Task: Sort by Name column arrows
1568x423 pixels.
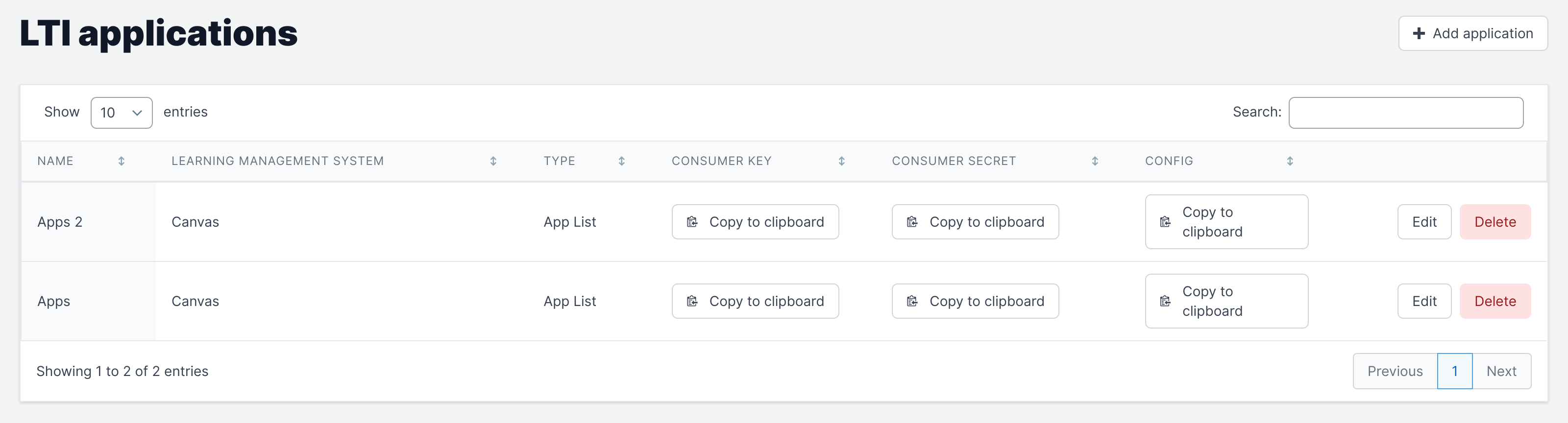Action: click(121, 161)
